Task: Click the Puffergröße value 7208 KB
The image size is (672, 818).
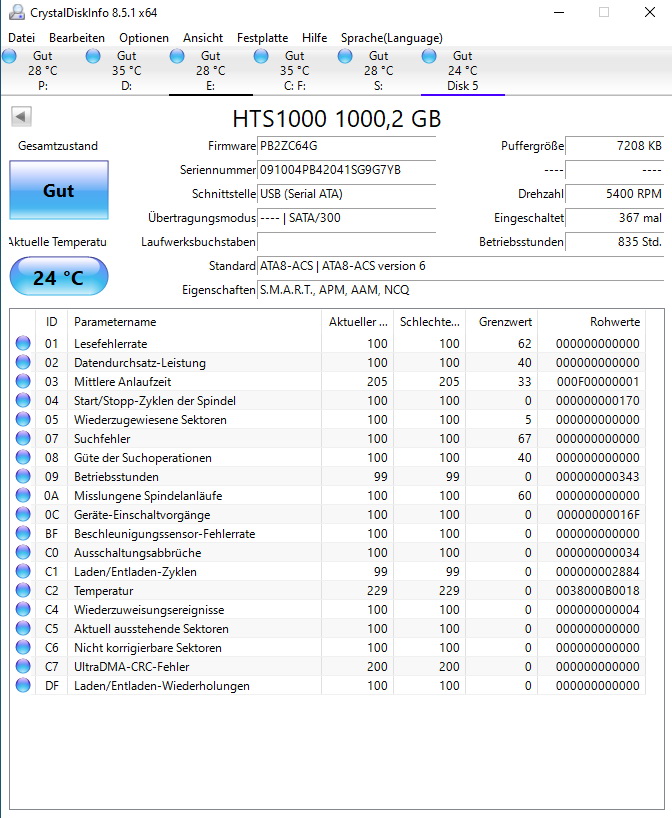Action: [x=615, y=146]
